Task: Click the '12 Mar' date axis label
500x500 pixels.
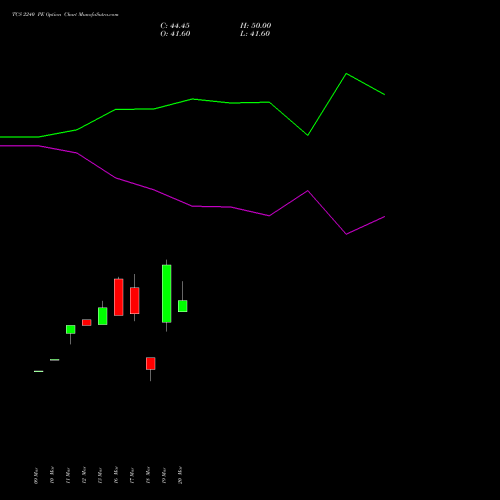Action: coord(84,475)
